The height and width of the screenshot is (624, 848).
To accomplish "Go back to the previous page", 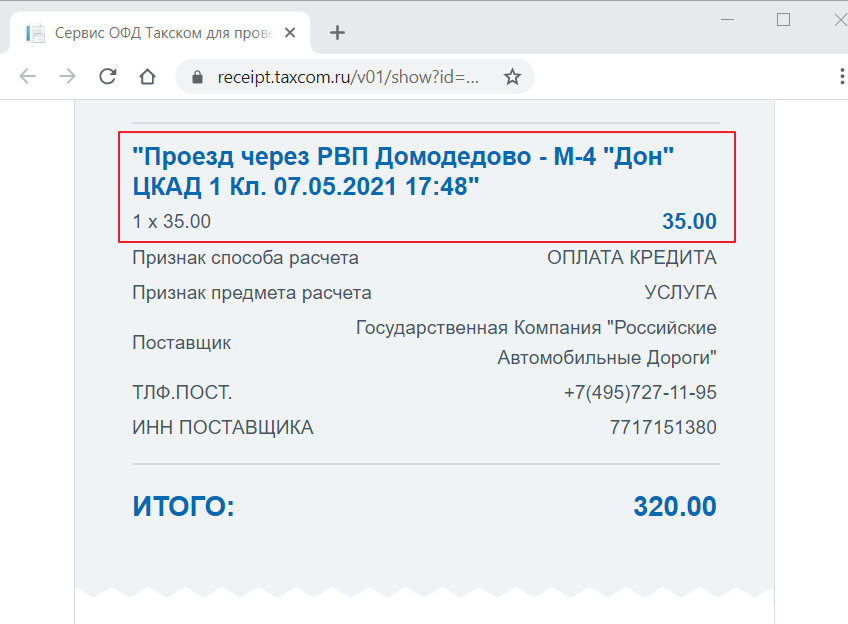I will click(x=27, y=77).
